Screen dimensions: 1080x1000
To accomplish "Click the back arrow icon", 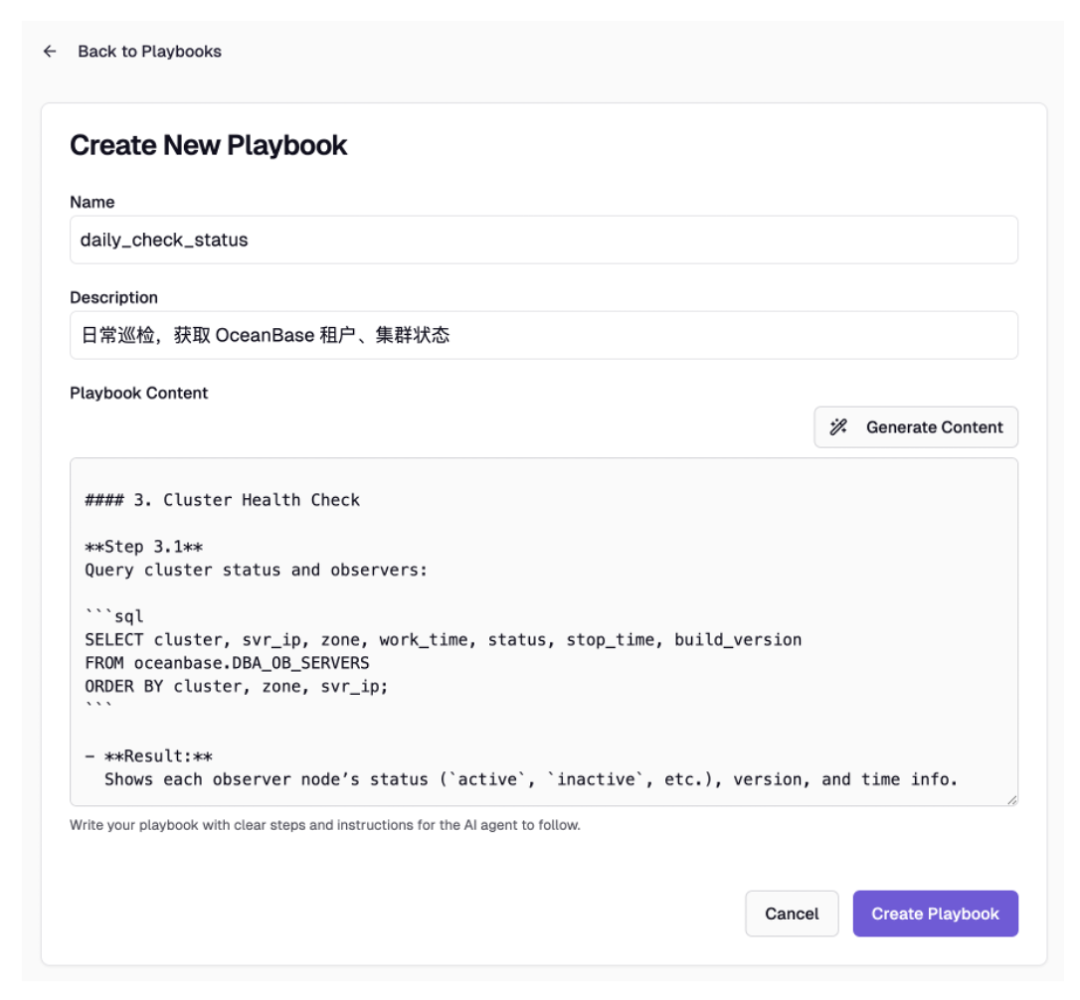I will coord(50,51).
